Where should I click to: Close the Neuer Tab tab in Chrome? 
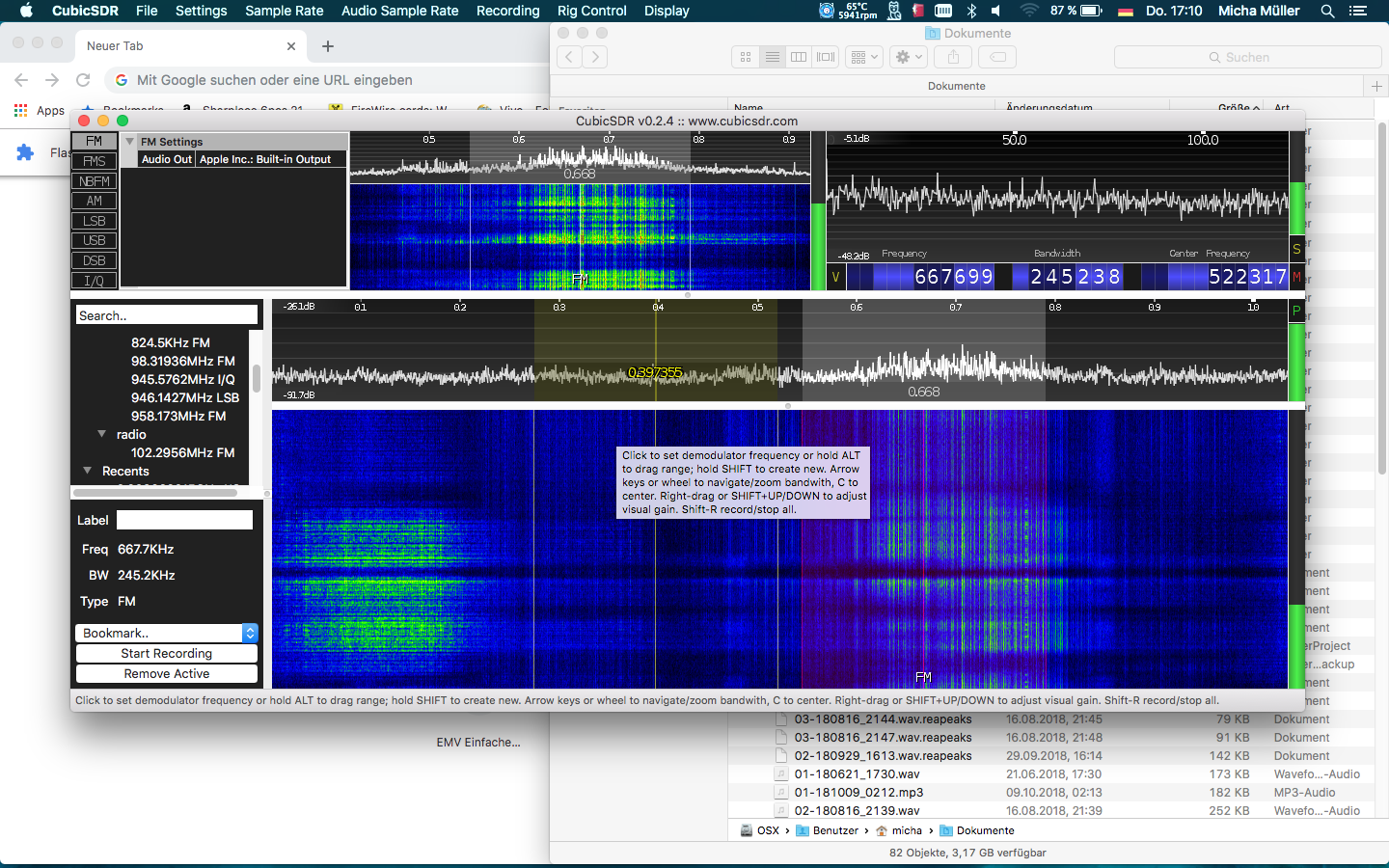291,46
